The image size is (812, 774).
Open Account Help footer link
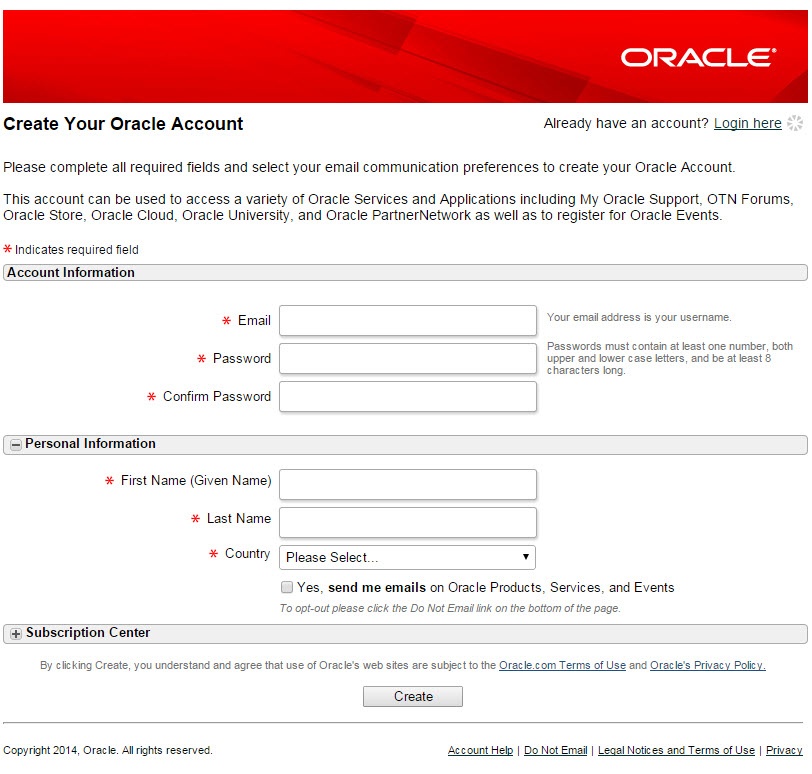click(481, 750)
